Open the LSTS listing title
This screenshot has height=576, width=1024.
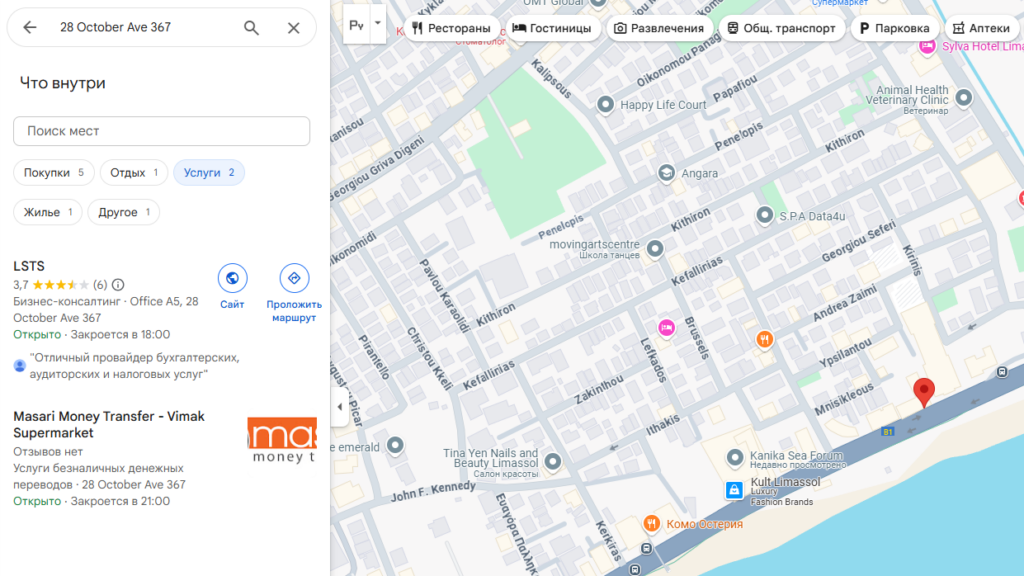click(29, 266)
